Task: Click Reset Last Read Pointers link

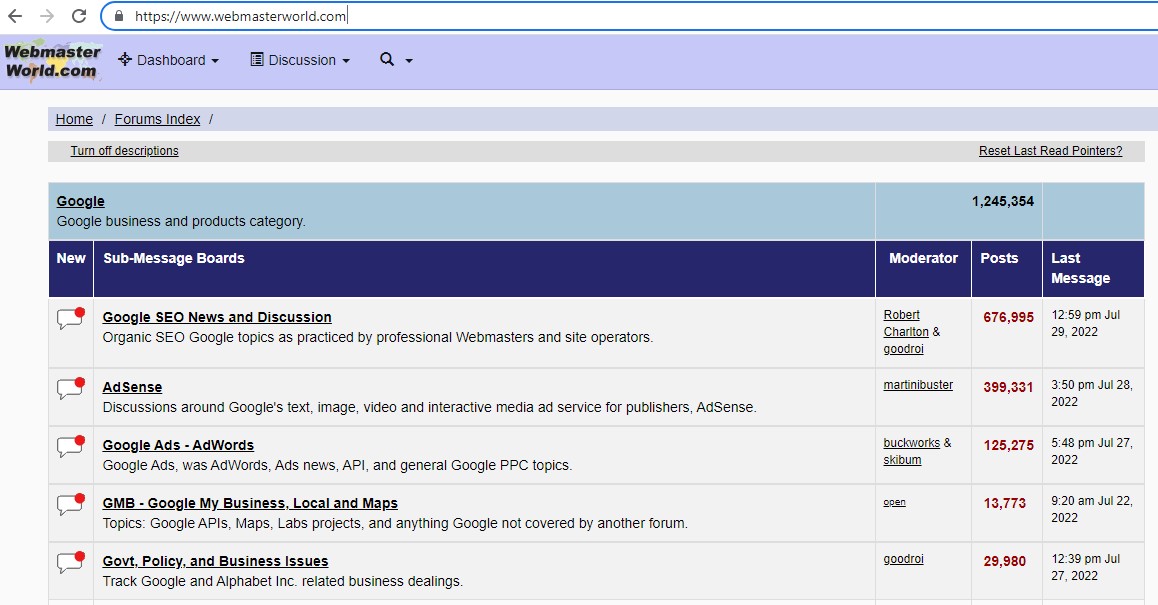Action: pos(1050,151)
